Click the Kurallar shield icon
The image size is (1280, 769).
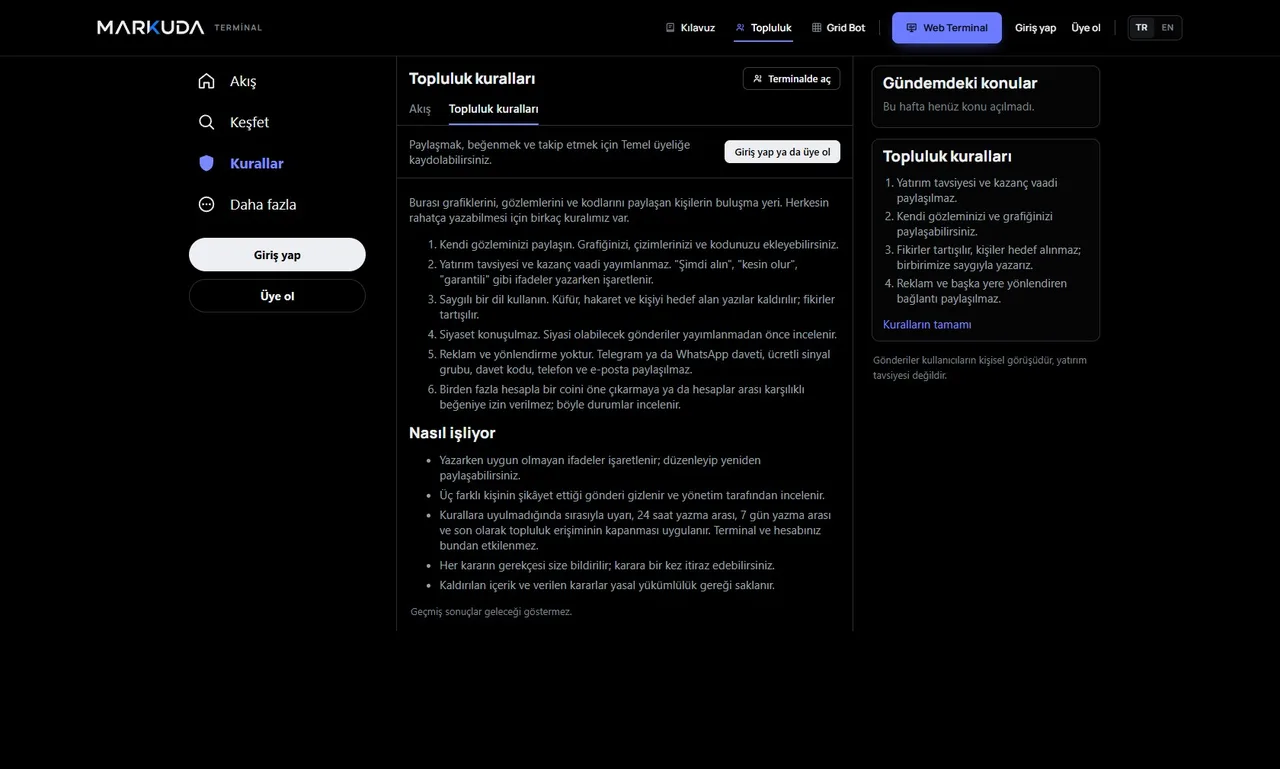click(206, 163)
